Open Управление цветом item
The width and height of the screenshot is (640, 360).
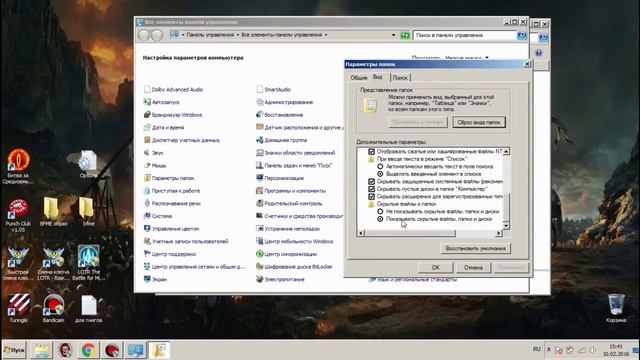[x=171, y=229]
